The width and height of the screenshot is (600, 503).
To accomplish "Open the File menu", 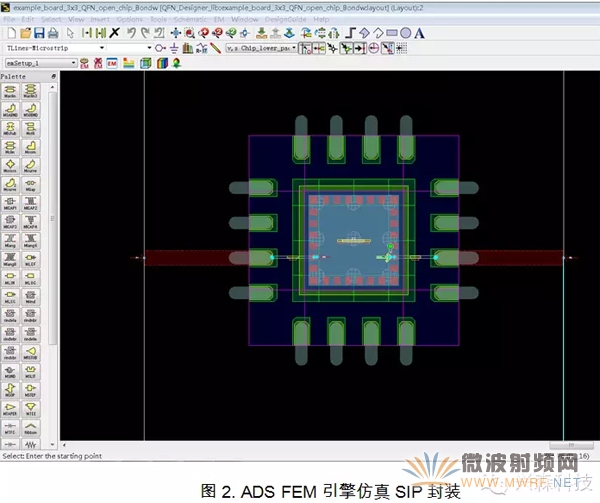I will [9, 19].
